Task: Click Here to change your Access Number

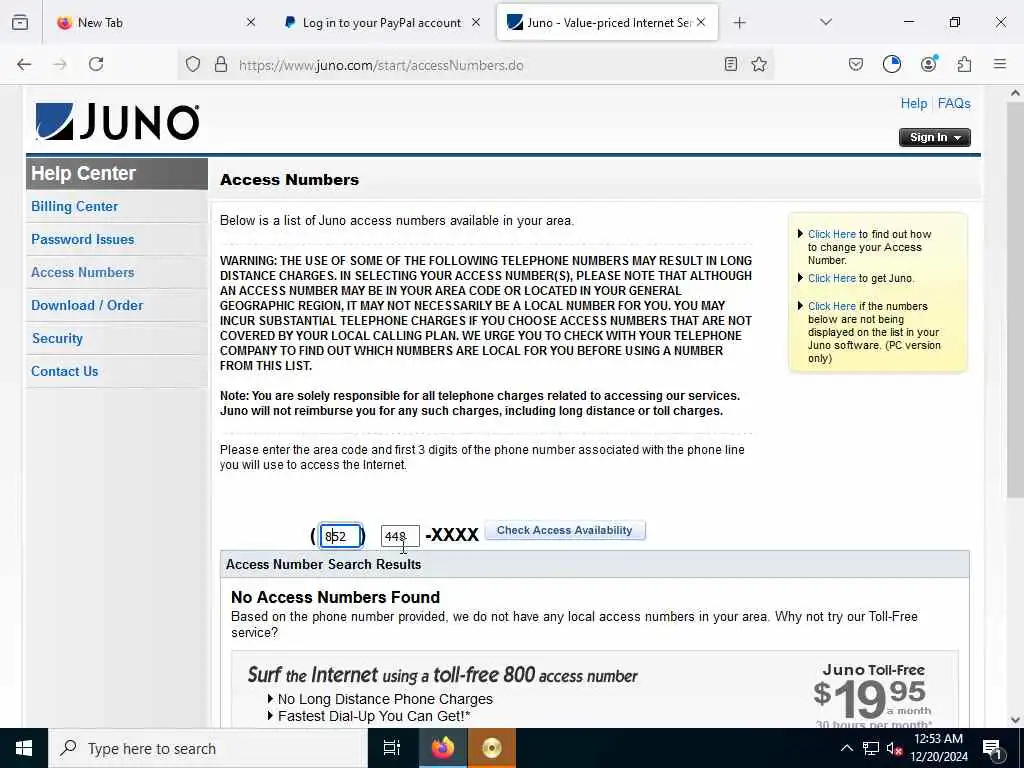Action: point(831,234)
